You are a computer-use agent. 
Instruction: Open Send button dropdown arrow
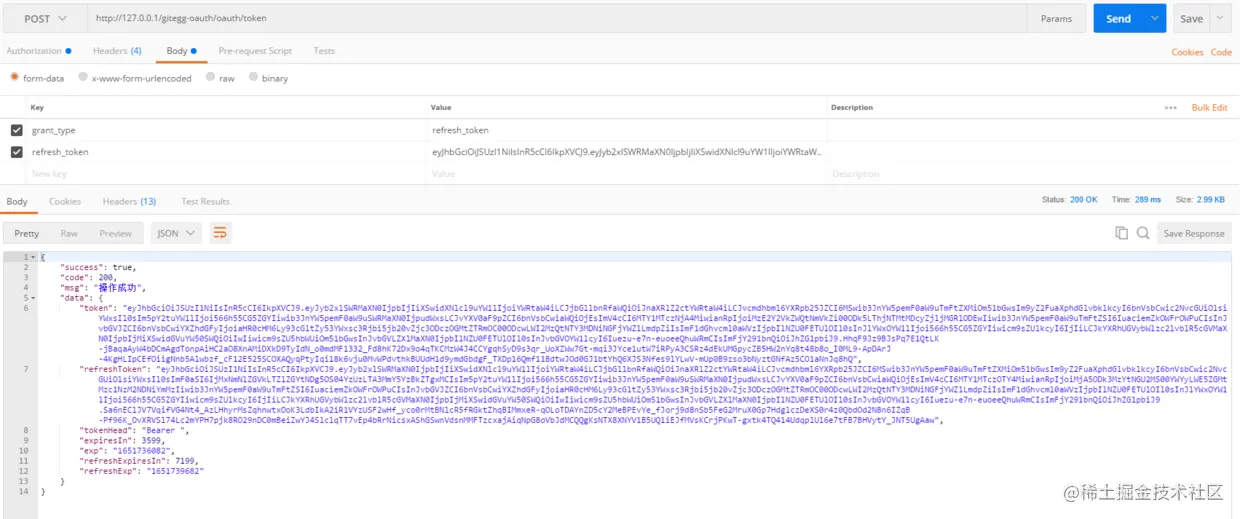point(1155,18)
